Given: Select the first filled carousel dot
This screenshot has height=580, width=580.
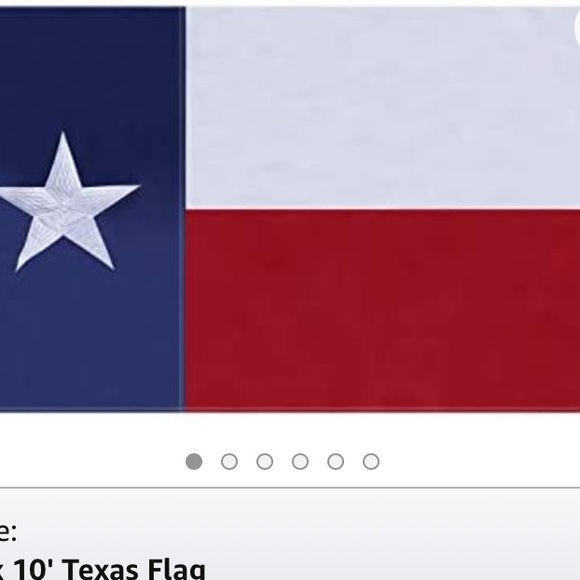Looking at the screenshot, I should pyautogui.click(x=194, y=462).
